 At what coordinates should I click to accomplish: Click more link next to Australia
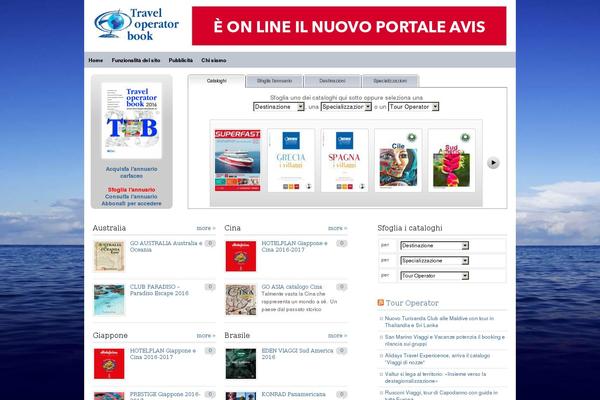pyautogui.click(x=206, y=228)
